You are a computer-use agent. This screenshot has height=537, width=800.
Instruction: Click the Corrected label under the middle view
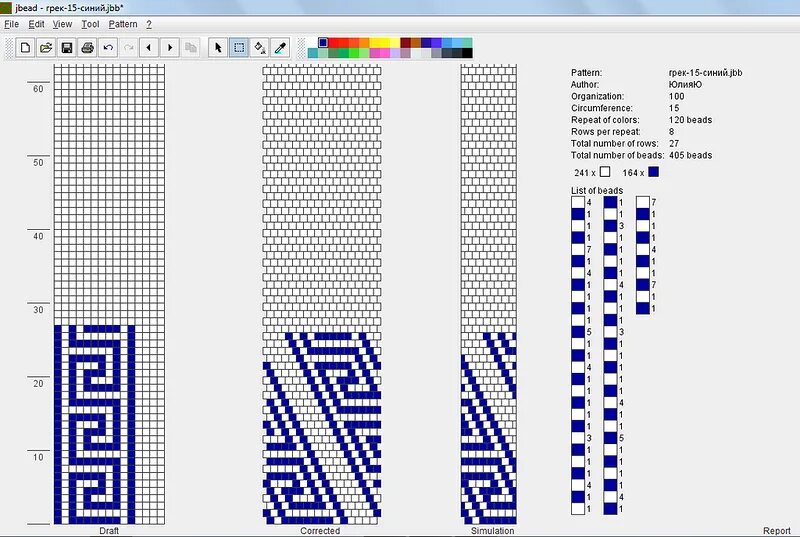pos(320,531)
